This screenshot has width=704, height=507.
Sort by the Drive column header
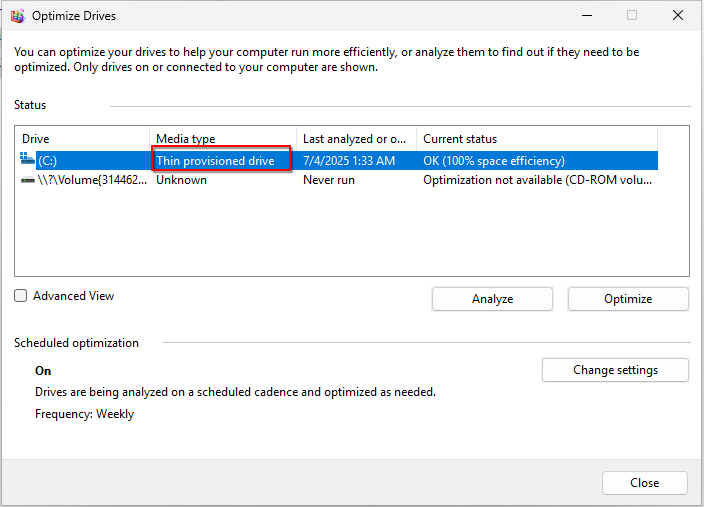pos(82,139)
